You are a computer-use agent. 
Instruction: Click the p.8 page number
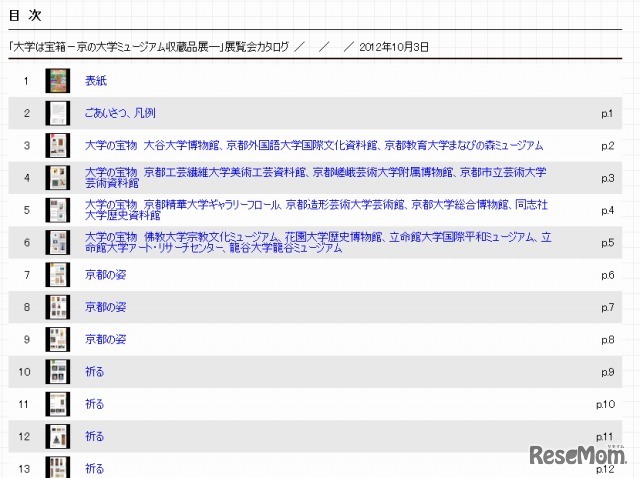607,340
